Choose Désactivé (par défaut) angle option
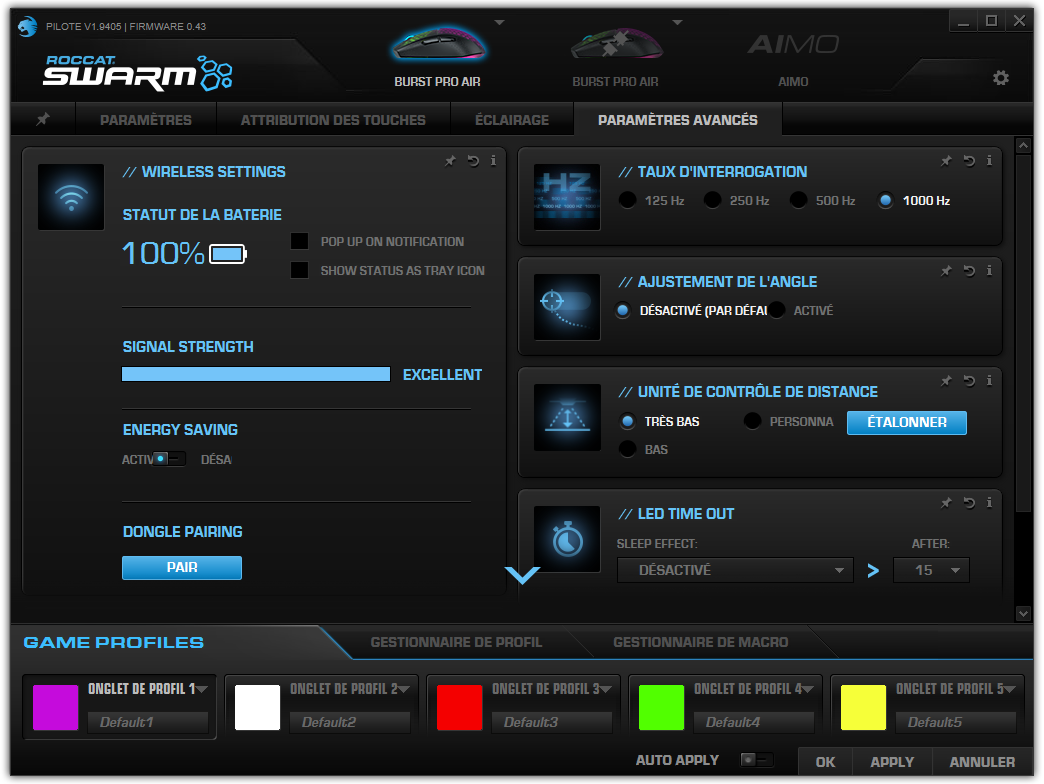This screenshot has width=1044, height=784. [x=623, y=310]
